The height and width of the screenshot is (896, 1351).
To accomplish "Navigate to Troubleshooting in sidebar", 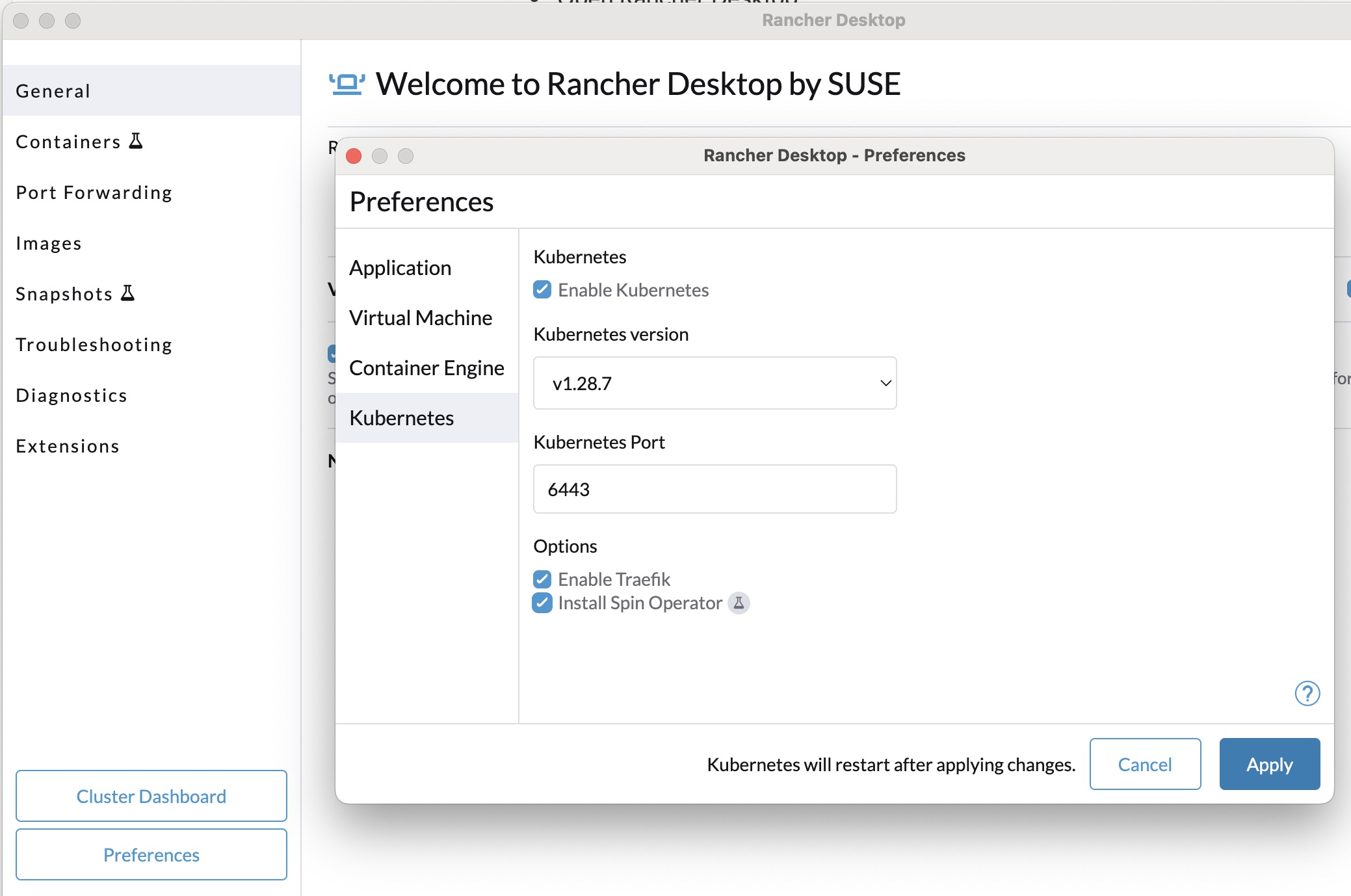I will (x=95, y=345).
